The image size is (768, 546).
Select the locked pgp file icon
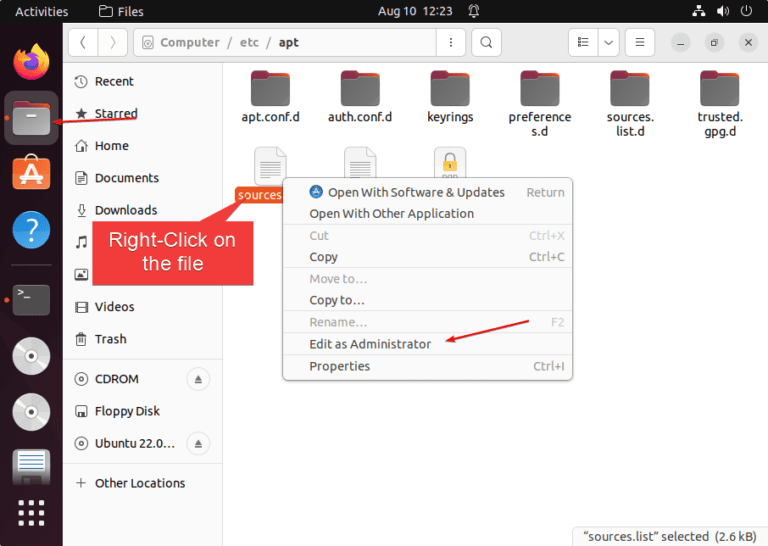(450, 163)
